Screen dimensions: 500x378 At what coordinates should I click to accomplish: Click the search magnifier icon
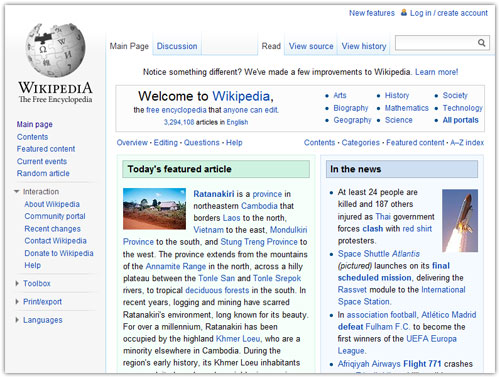pos(481,43)
